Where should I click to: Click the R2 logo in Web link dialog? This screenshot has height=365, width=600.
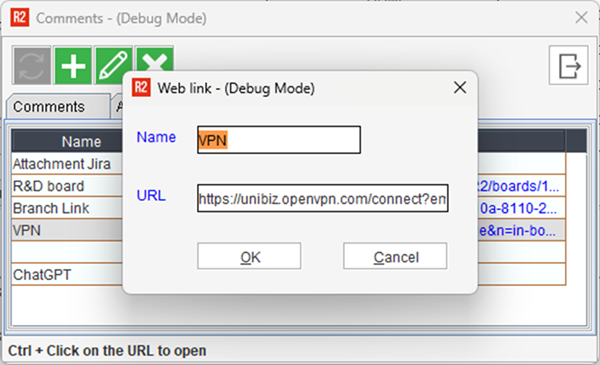(141, 88)
